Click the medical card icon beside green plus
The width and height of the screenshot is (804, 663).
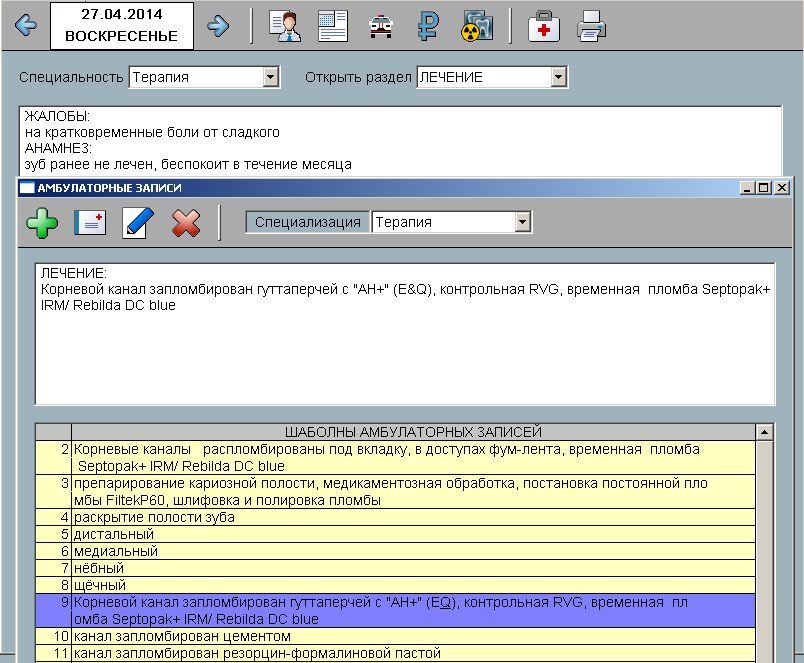tap(90, 222)
